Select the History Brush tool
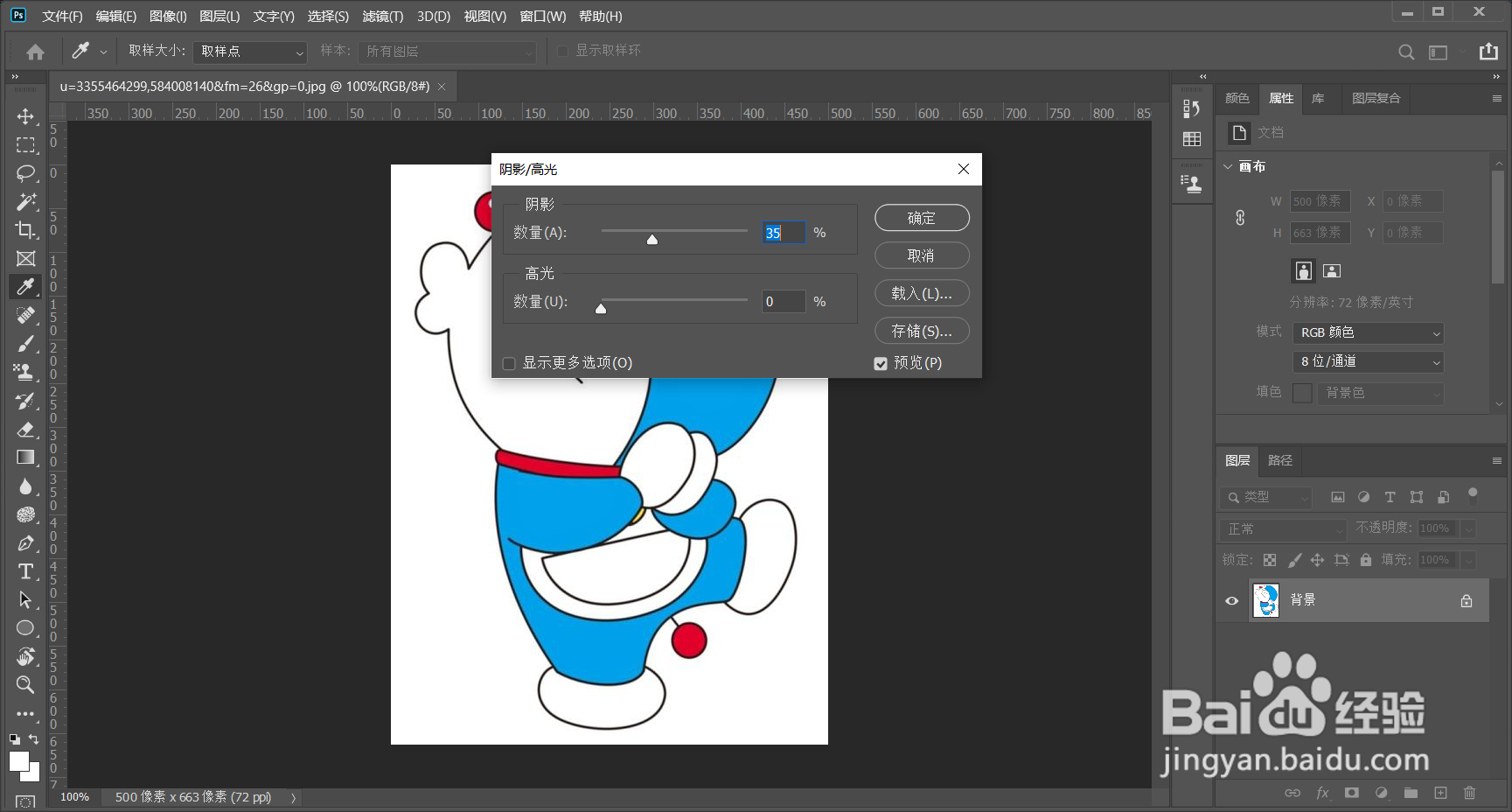The image size is (1512, 812). [x=25, y=401]
